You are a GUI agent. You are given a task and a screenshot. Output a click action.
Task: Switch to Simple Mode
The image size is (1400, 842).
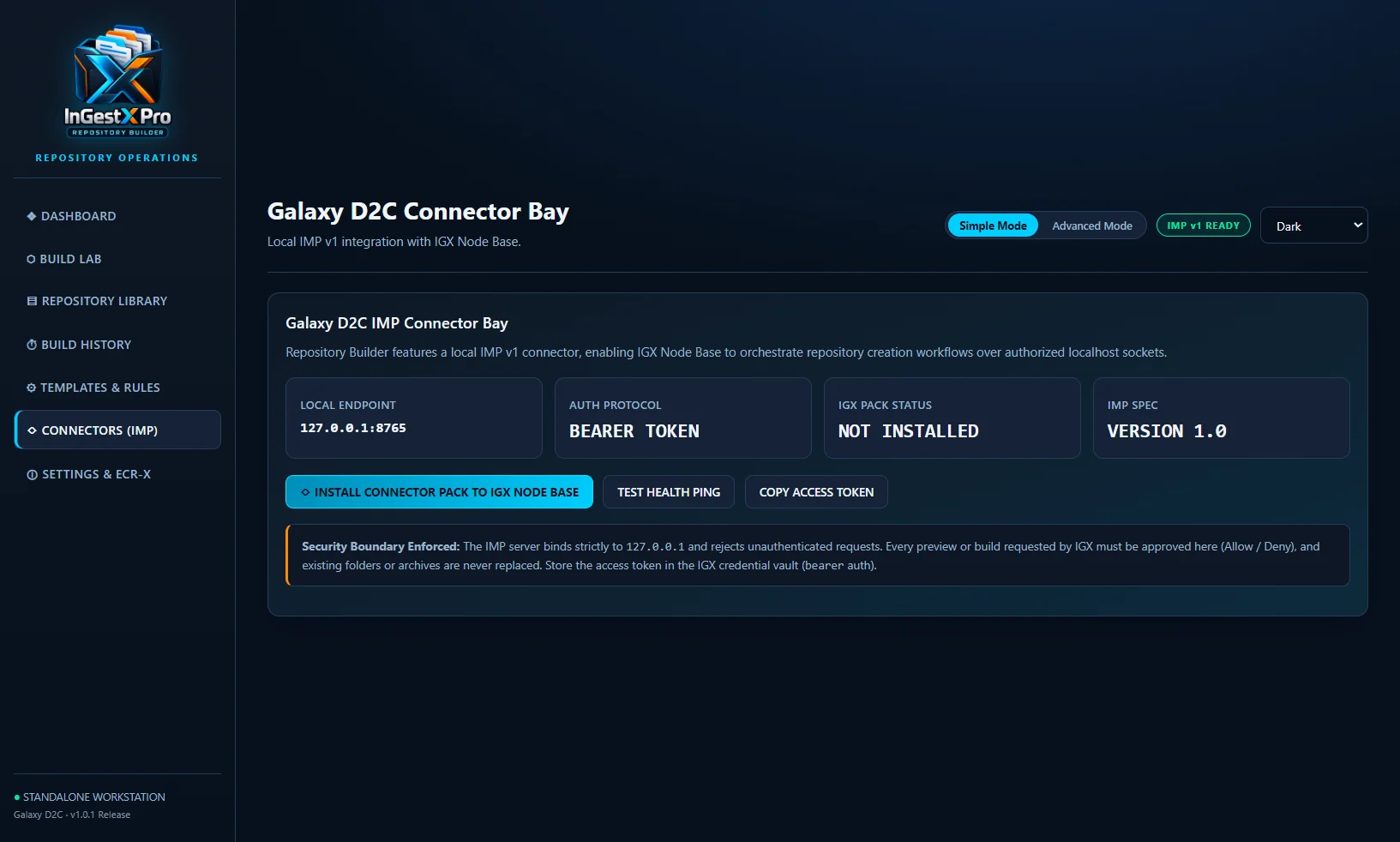point(993,226)
